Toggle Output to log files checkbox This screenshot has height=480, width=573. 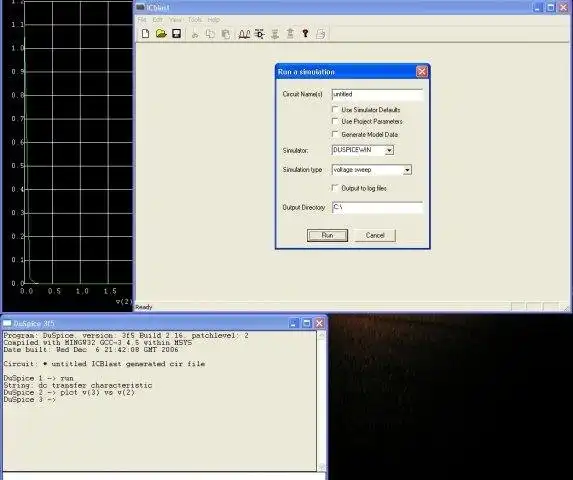click(x=335, y=188)
